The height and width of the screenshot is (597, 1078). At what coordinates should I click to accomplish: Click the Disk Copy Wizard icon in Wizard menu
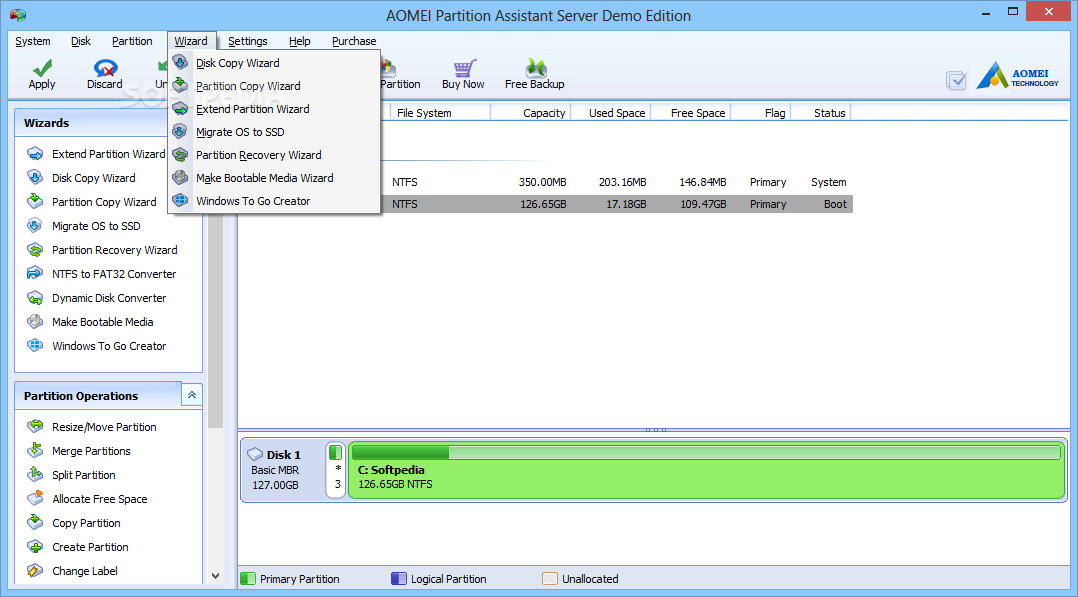(180, 63)
